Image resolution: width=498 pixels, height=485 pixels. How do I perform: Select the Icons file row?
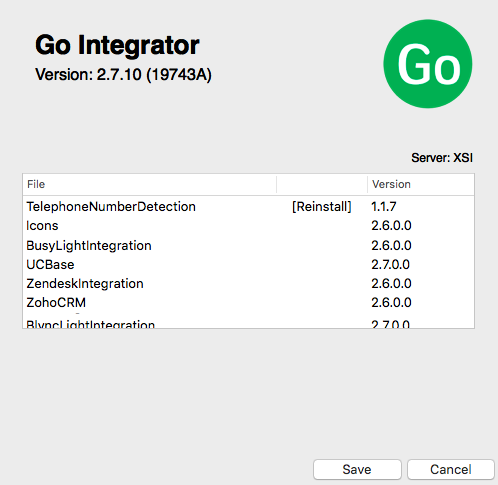tap(248, 226)
